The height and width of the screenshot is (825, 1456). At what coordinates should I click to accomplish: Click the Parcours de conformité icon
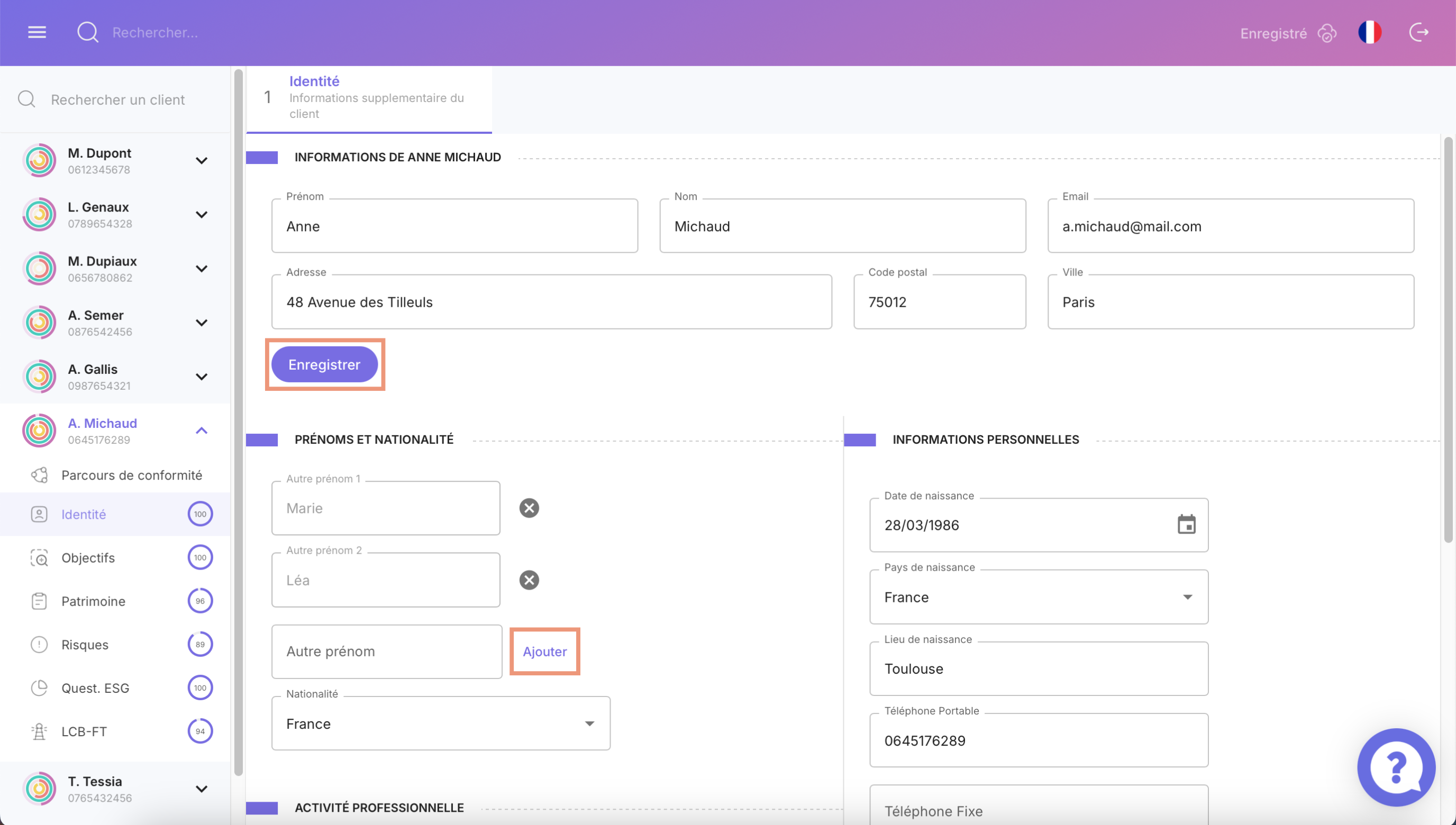(39, 475)
